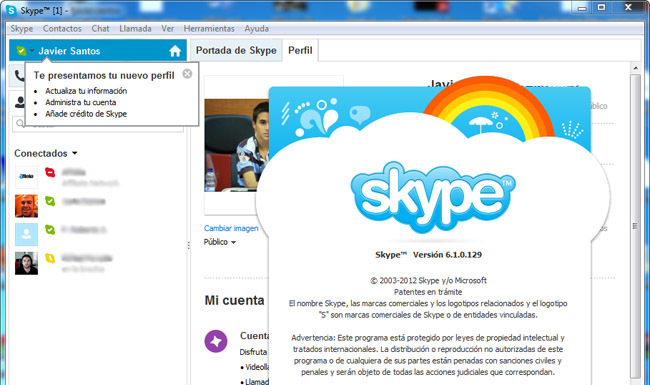
Task: Click the up arrow of the profile scrollbar
Action: click(x=635, y=68)
